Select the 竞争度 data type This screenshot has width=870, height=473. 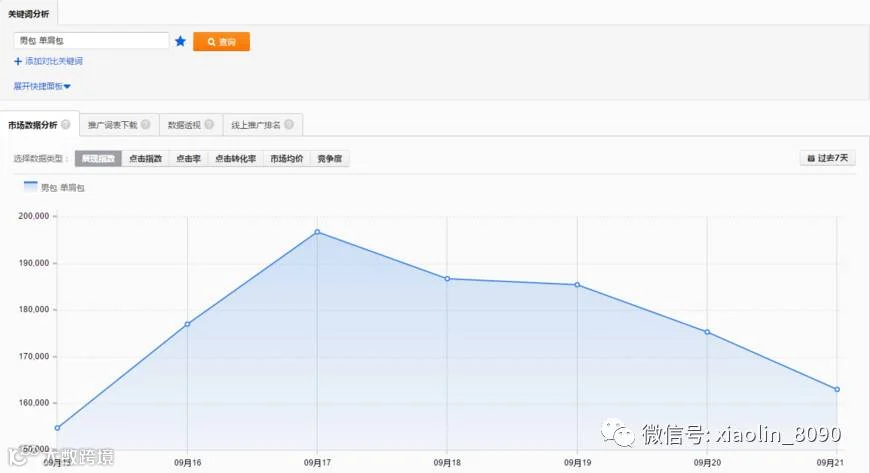tap(330, 158)
